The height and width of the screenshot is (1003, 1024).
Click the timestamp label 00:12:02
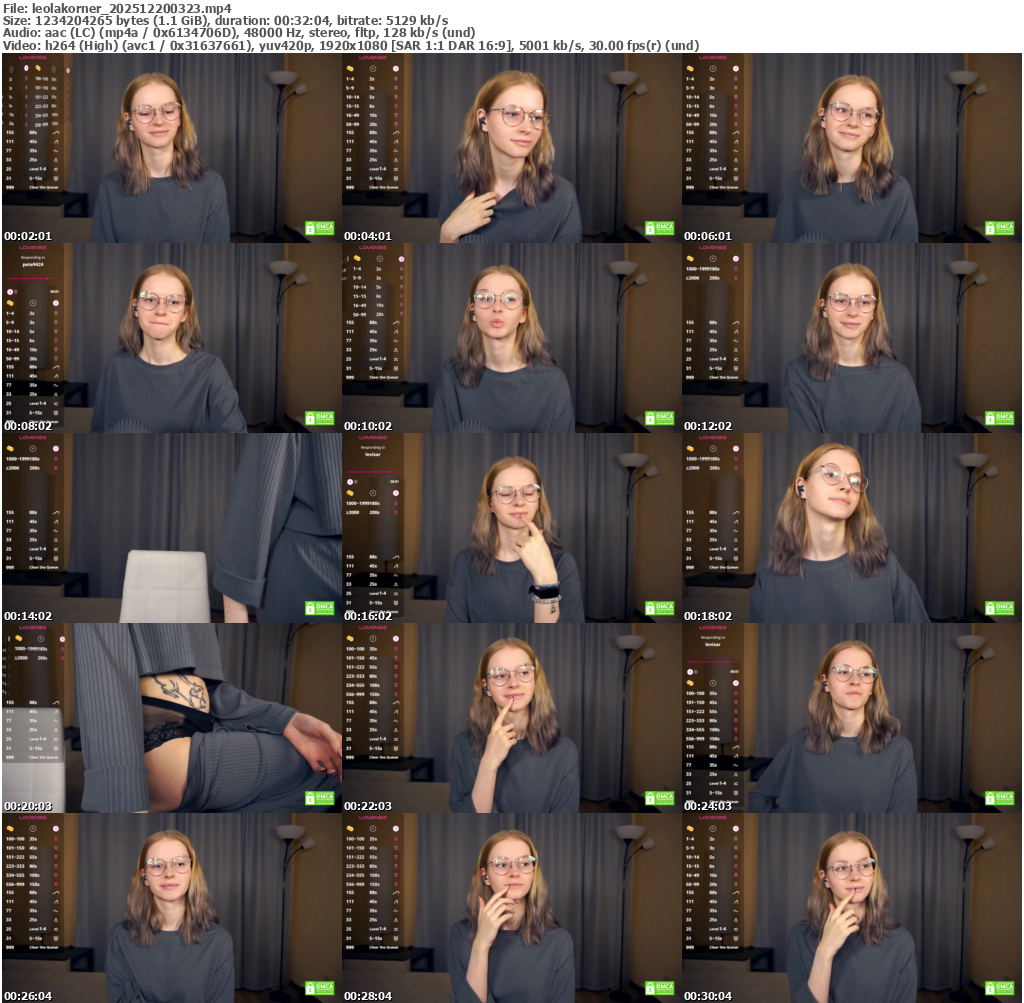[708, 426]
